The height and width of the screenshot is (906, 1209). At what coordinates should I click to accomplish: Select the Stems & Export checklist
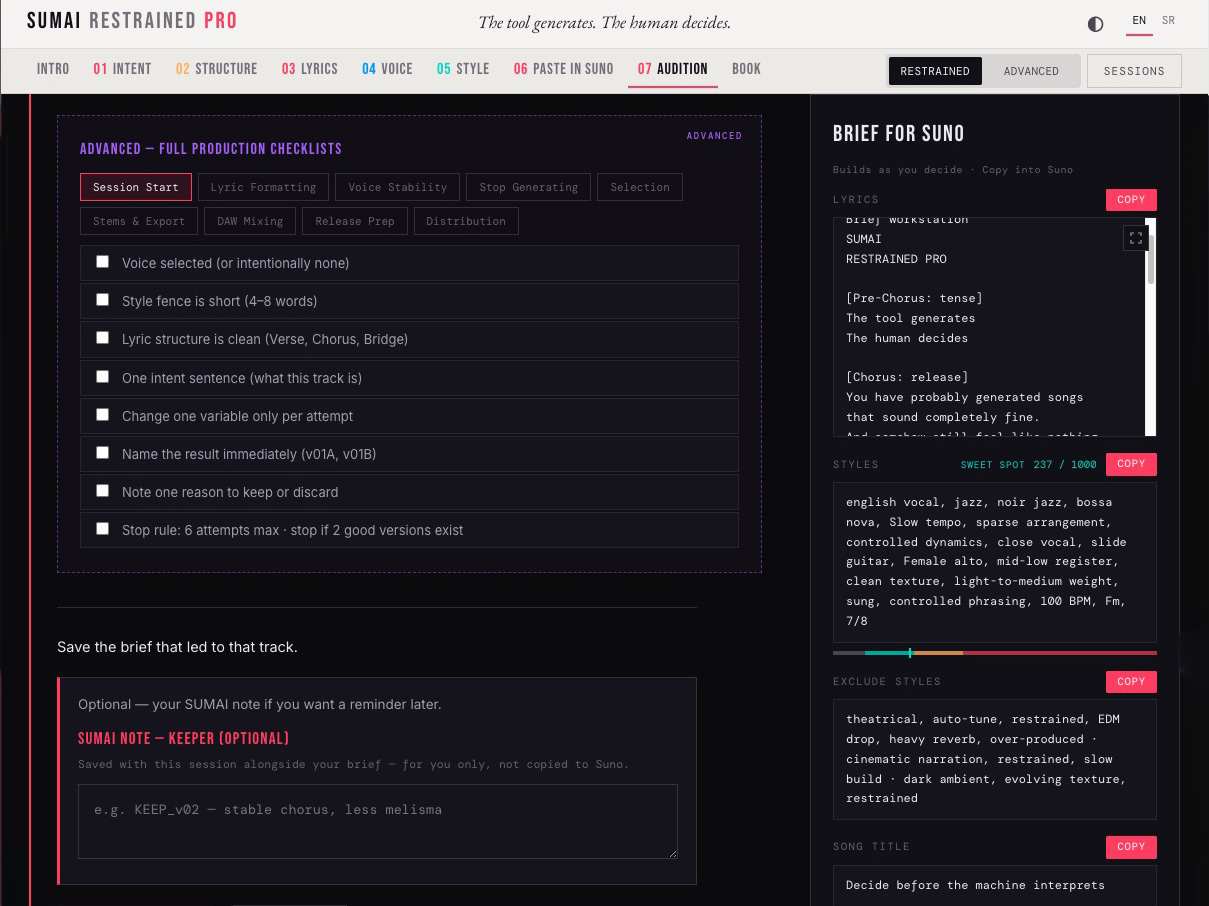pos(139,221)
